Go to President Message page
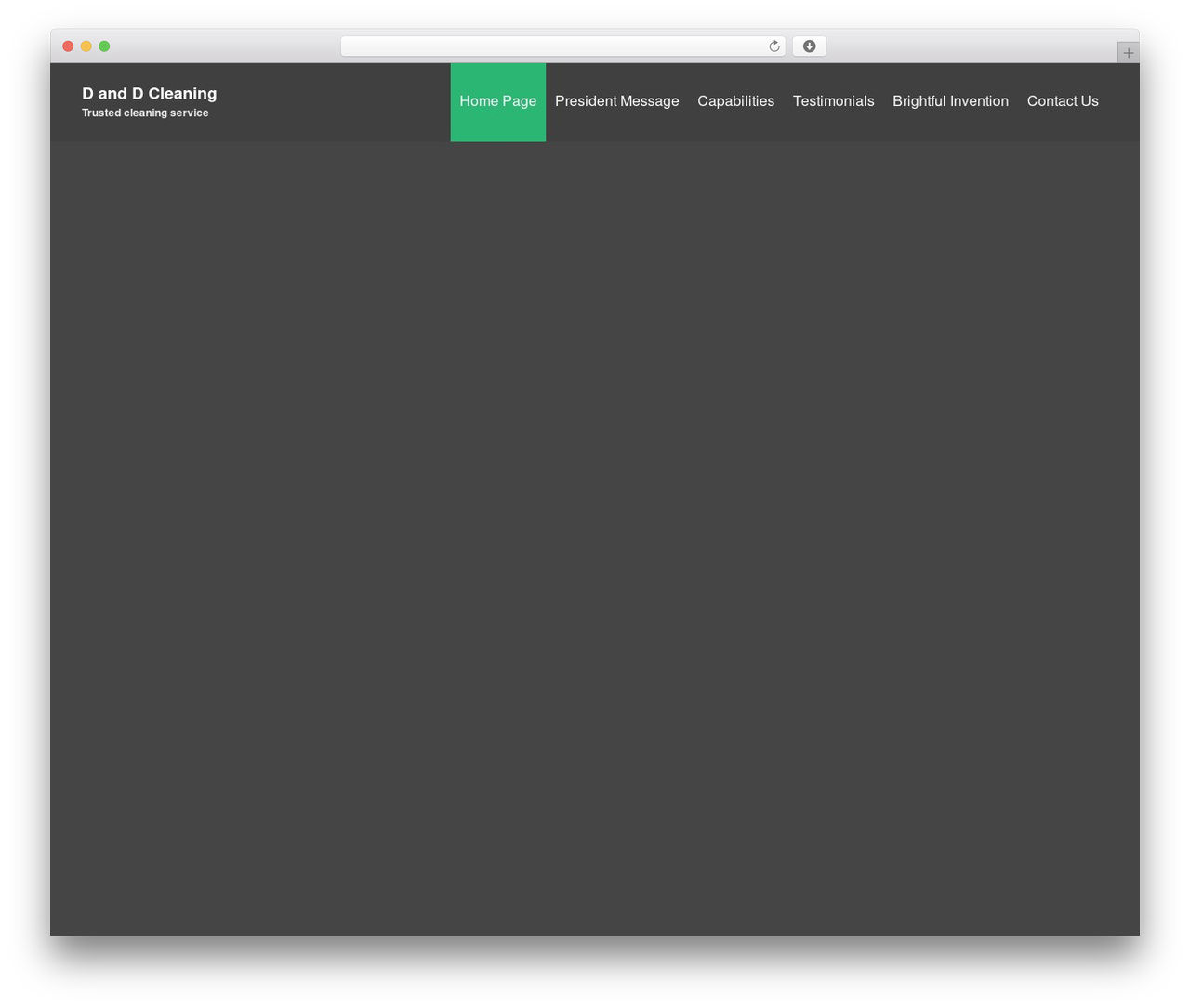Image resolution: width=1190 pixels, height=1008 pixels. click(x=617, y=101)
